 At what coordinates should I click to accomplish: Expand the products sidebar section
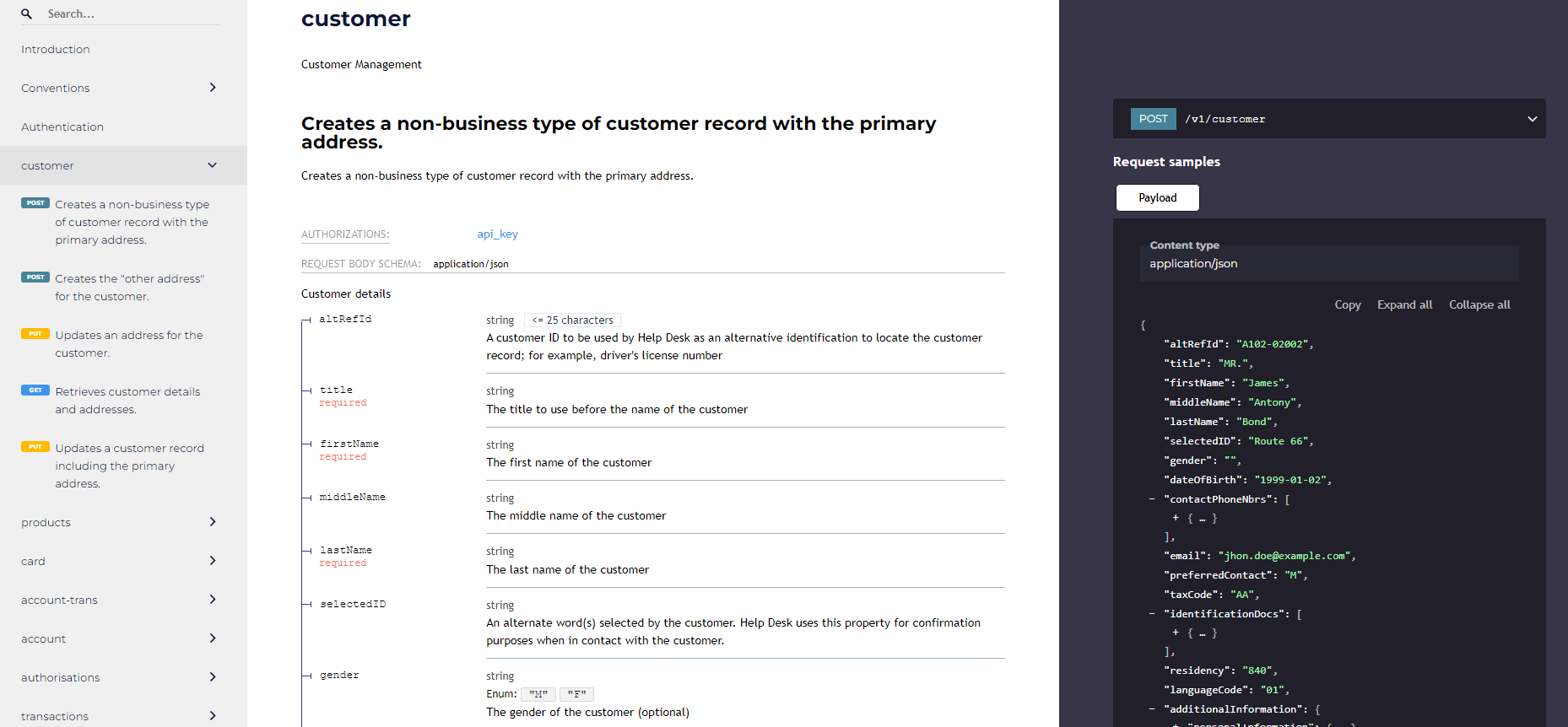pyautogui.click(x=213, y=522)
